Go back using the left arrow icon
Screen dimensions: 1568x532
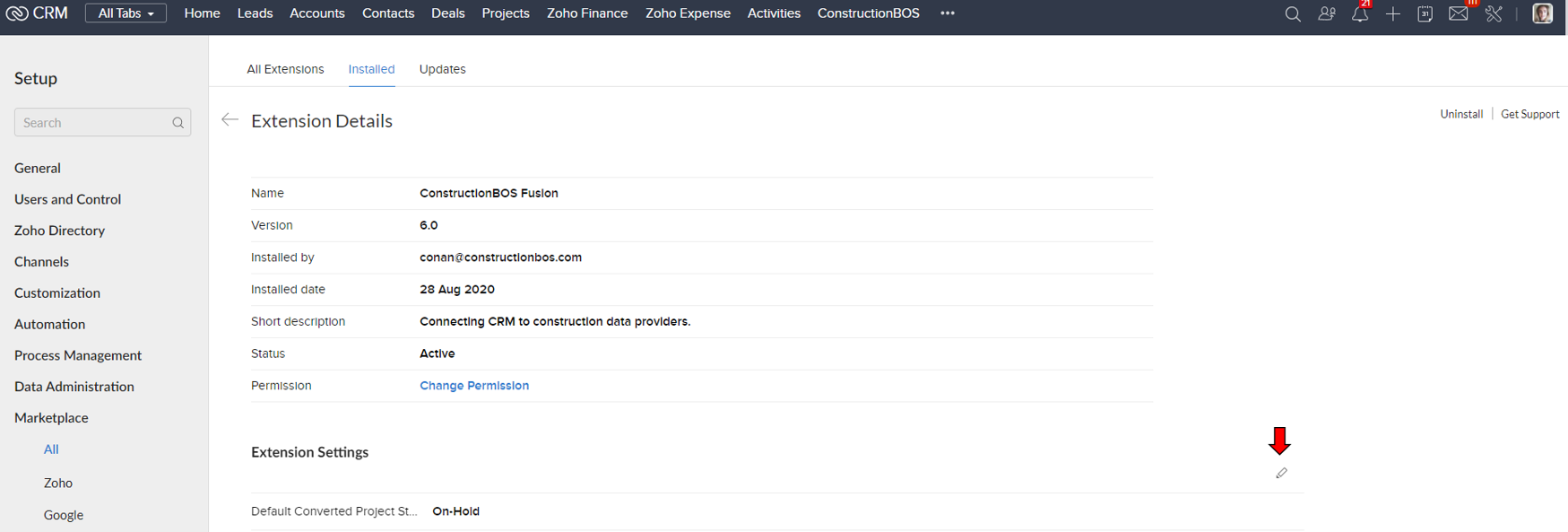[x=230, y=119]
